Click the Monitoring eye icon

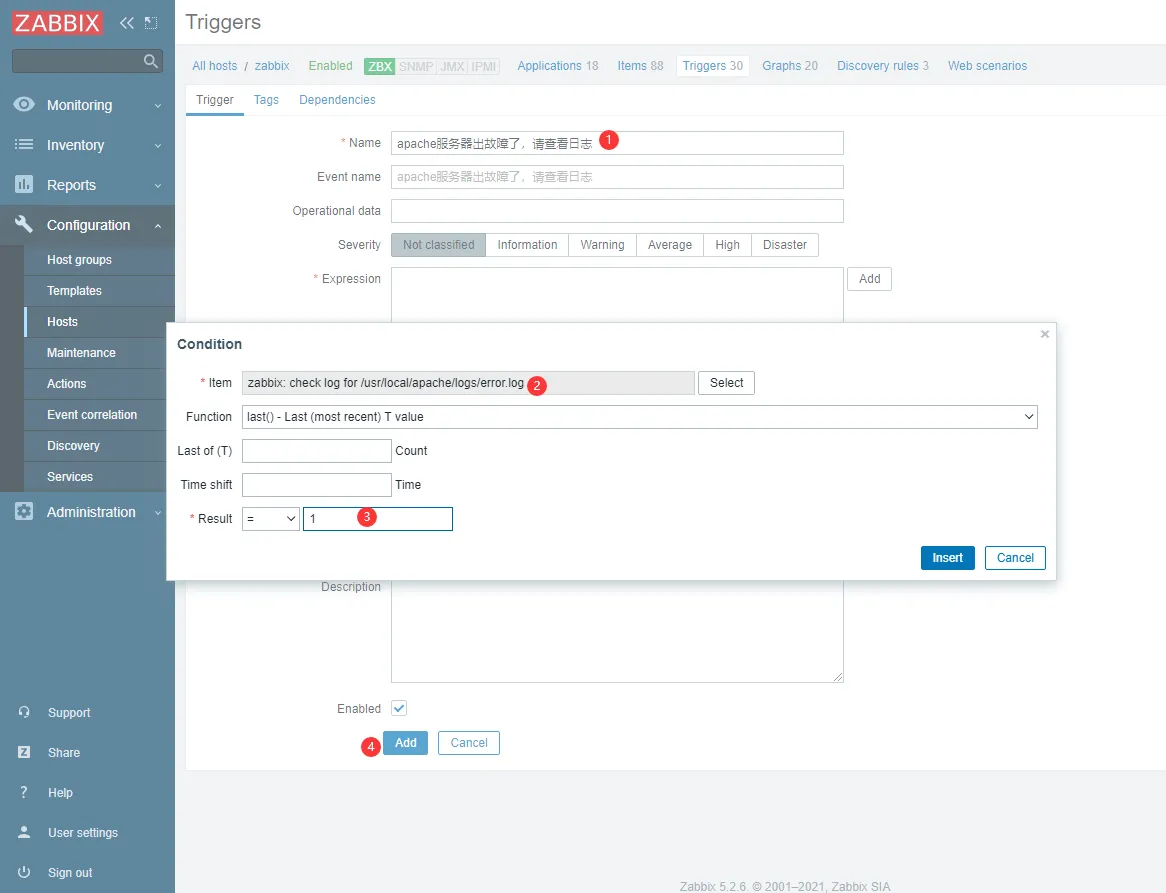(24, 104)
